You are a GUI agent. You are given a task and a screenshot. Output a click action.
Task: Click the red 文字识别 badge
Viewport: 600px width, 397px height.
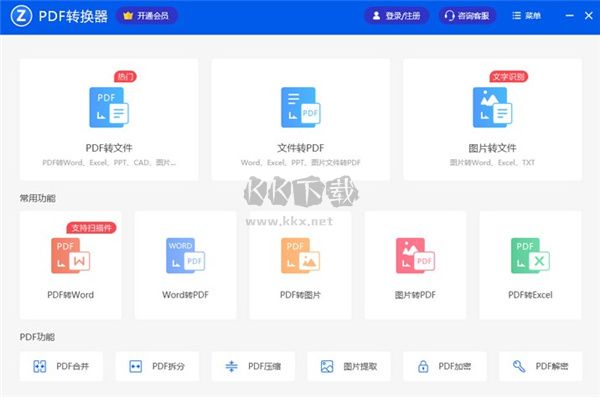pyautogui.click(x=509, y=77)
